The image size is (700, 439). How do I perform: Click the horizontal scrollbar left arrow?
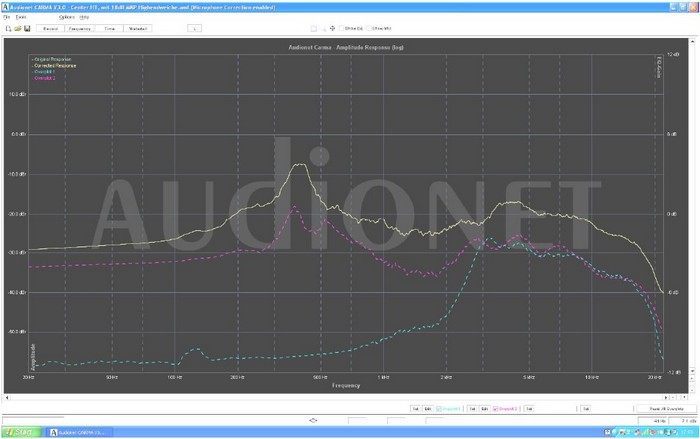tap(7, 397)
